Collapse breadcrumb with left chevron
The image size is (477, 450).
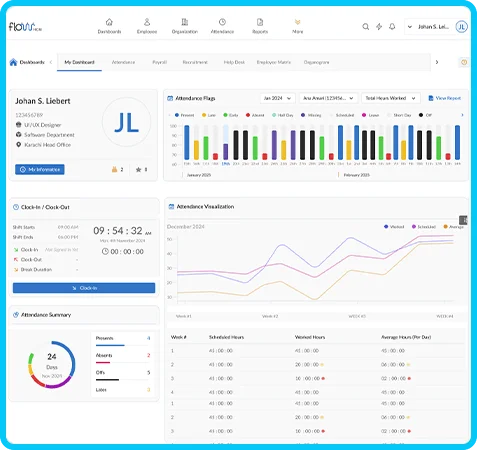point(51,62)
